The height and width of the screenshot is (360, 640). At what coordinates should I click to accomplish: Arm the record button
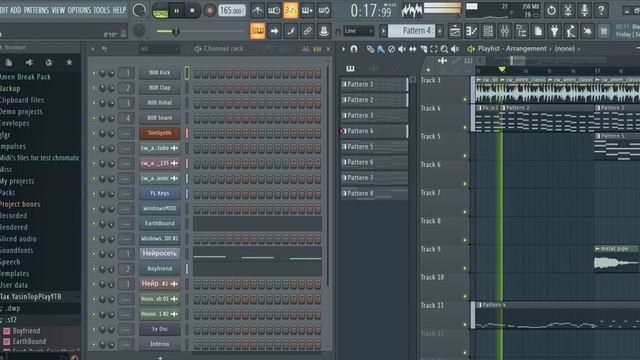pyautogui.click(x=209, y=11)
